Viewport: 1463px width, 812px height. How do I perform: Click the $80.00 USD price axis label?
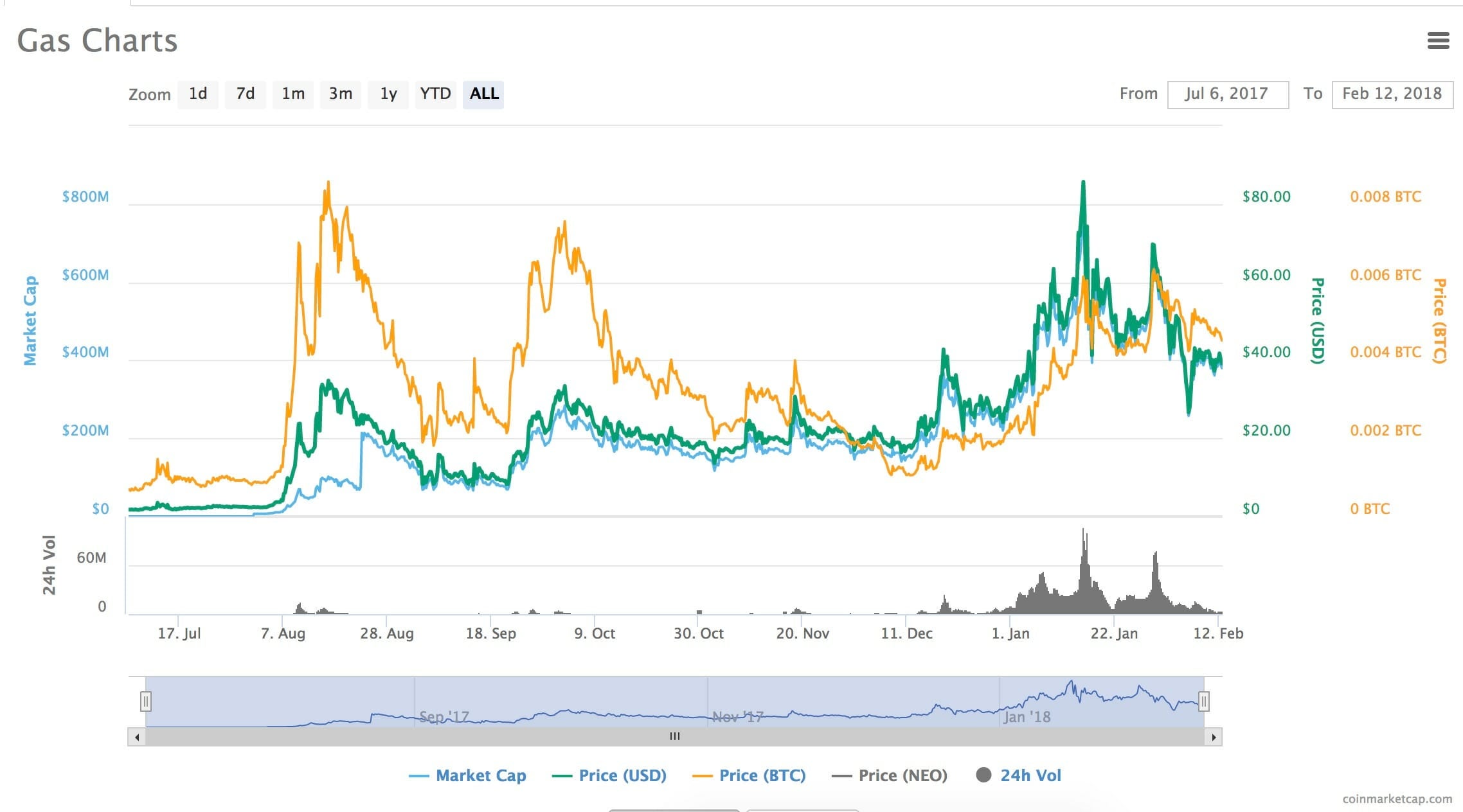1266,197
